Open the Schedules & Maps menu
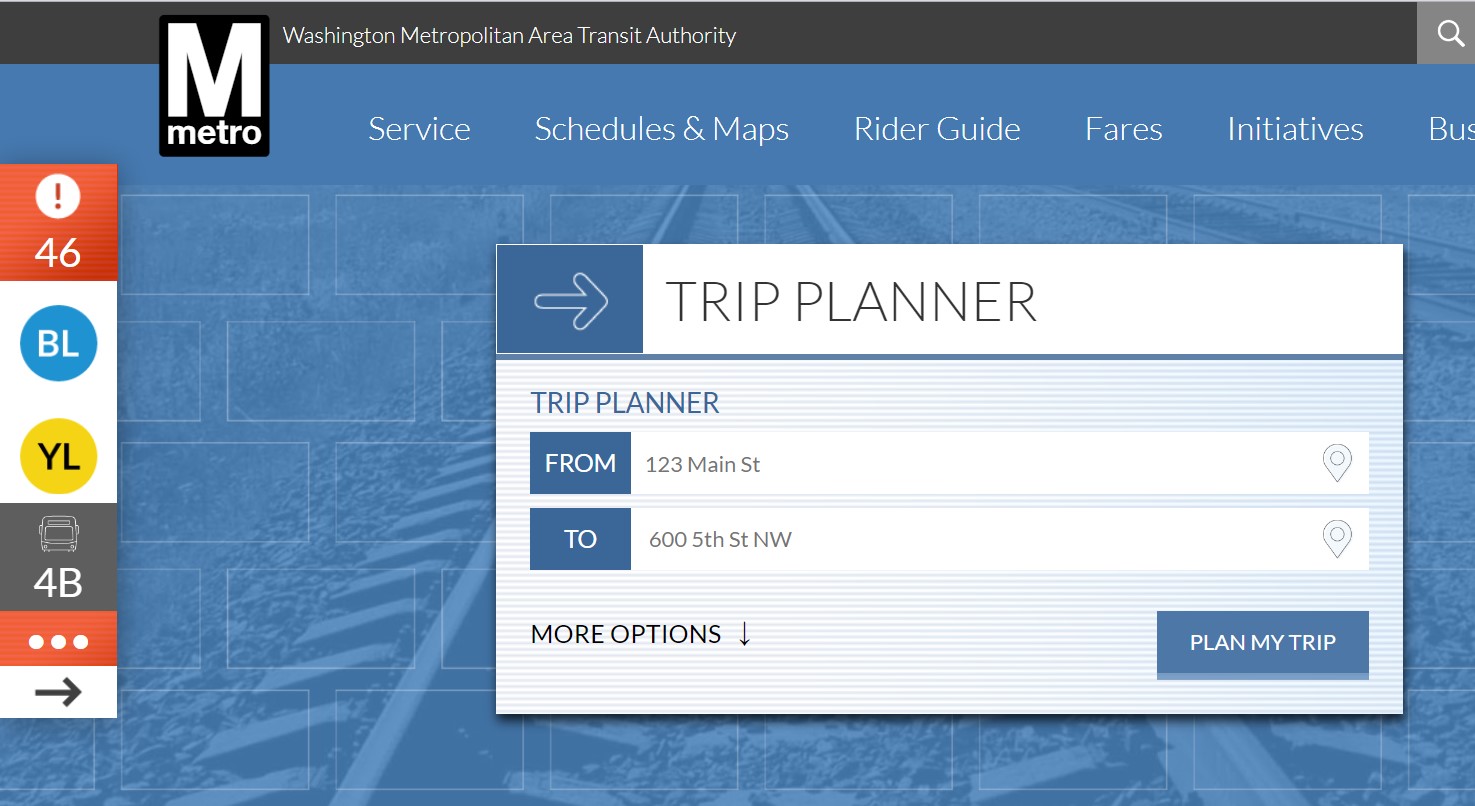Screen dimensions: 1475x806 tap(661, 129)
